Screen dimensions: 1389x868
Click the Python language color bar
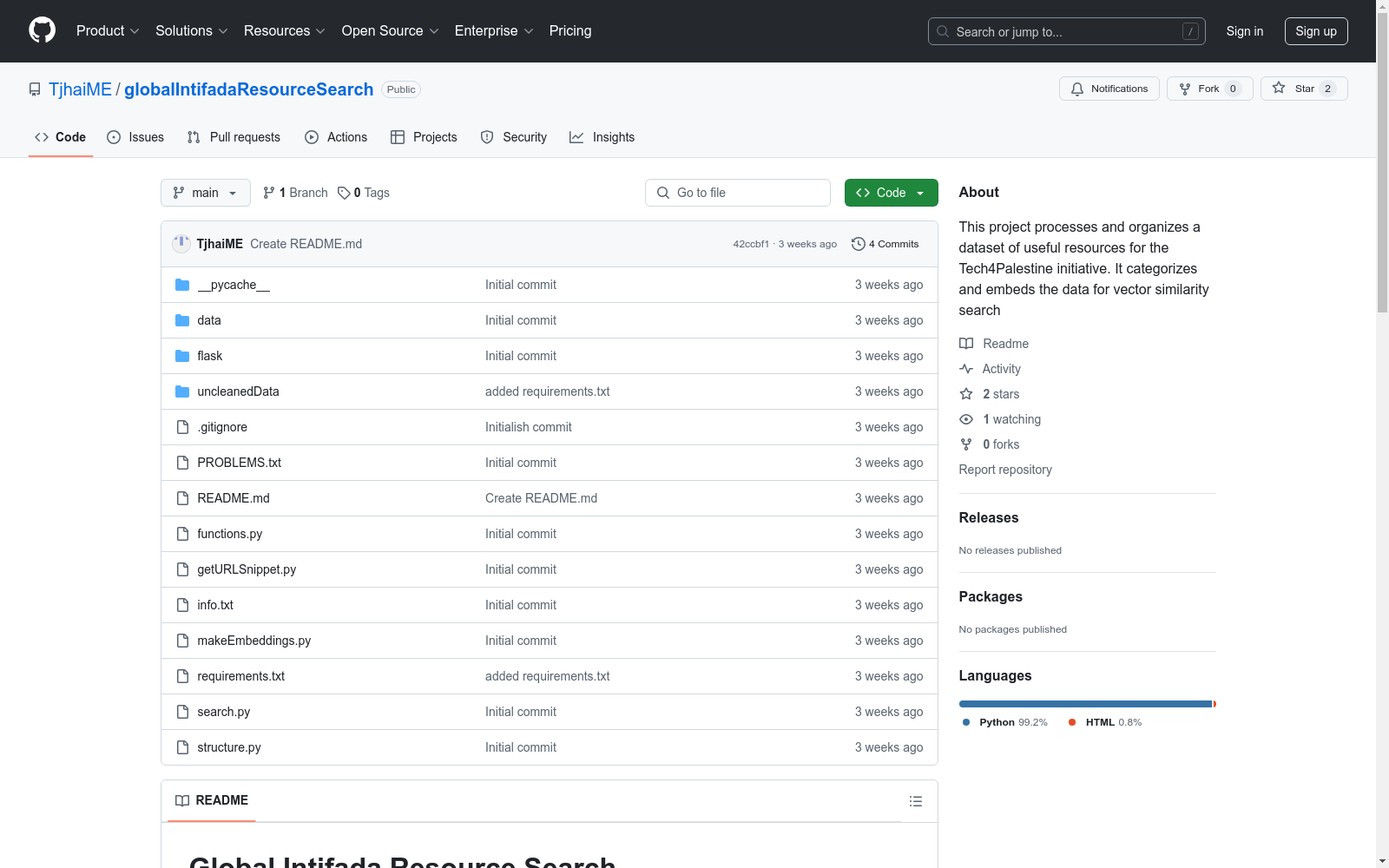pyautogui.click(x=1085, y=704)
